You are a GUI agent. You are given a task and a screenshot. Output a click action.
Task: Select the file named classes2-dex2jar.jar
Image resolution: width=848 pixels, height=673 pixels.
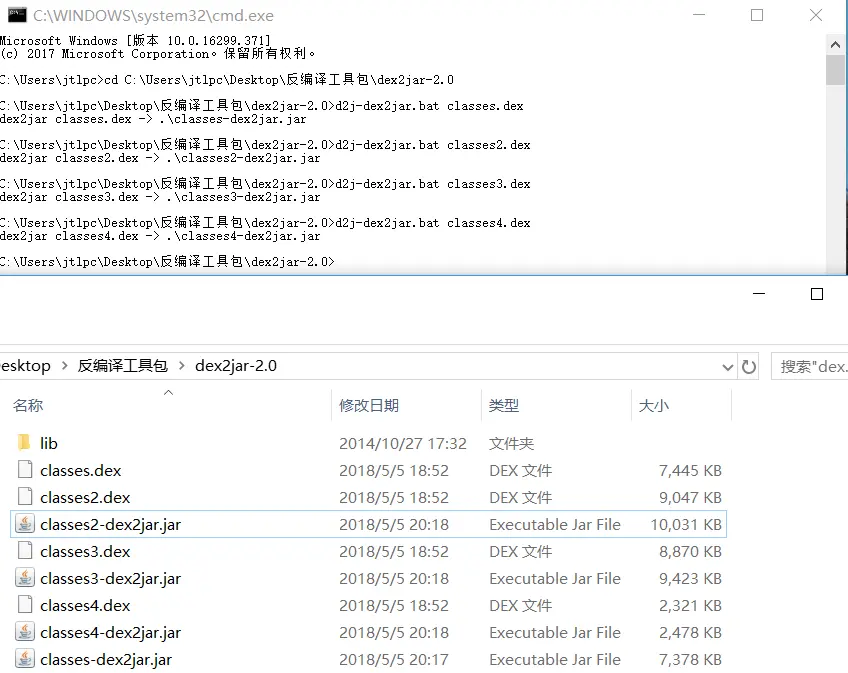pyautogui.click(x=110, y=524)
